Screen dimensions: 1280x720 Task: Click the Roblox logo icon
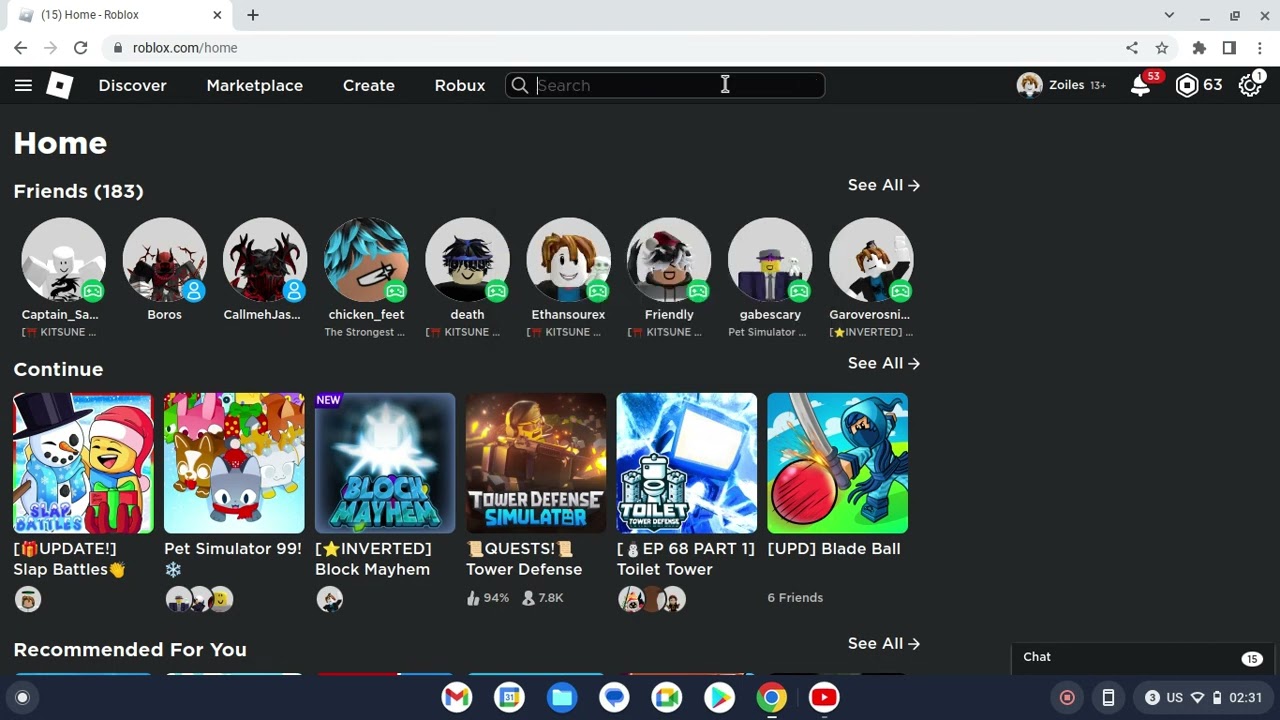coord(60,85)
